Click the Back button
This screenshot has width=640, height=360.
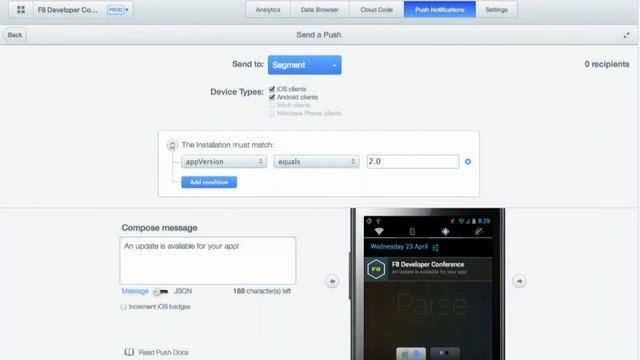(15, 35)
